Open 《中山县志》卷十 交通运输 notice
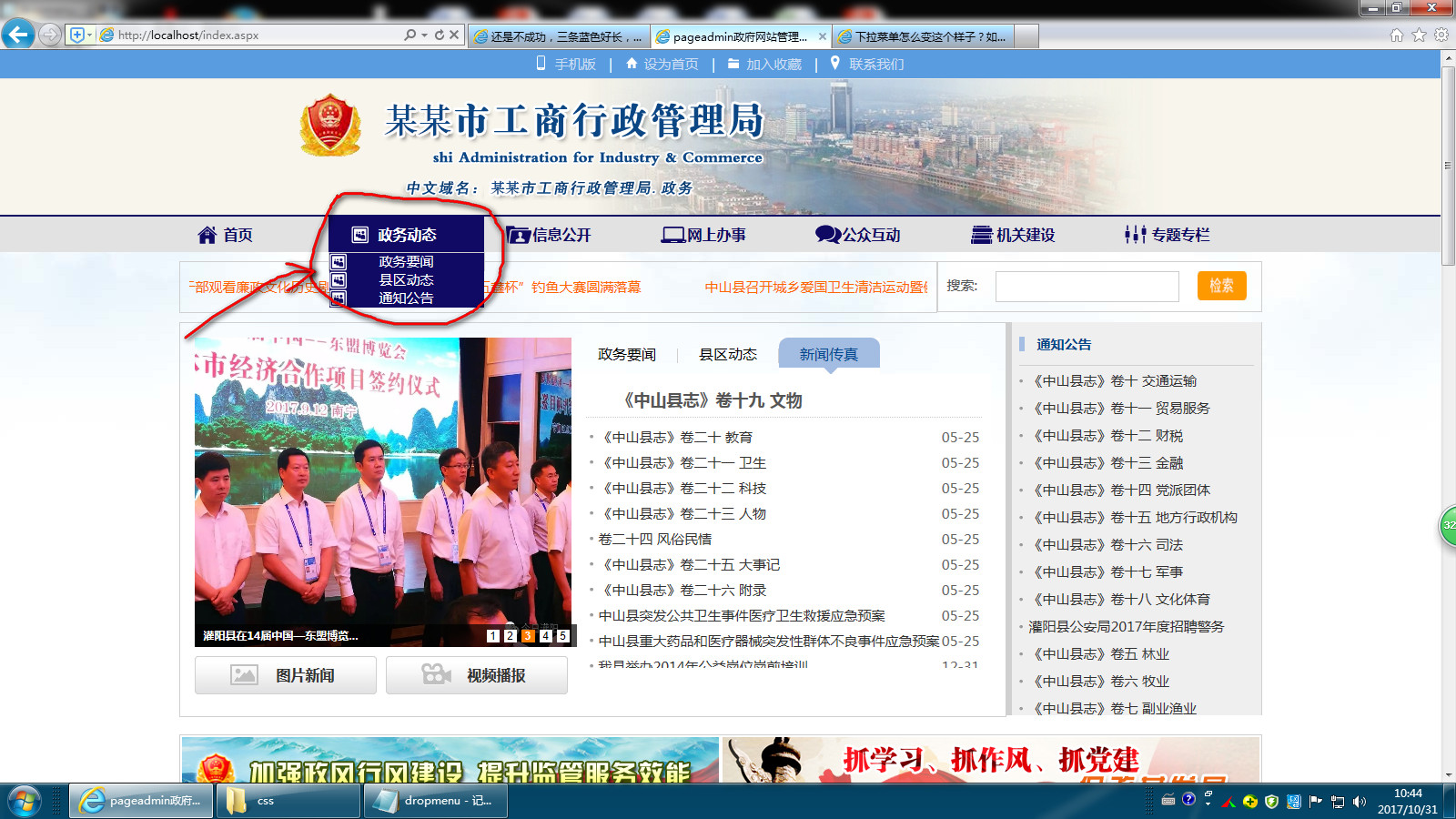This screenshot has width=1456, height=819. point(1113,381)
